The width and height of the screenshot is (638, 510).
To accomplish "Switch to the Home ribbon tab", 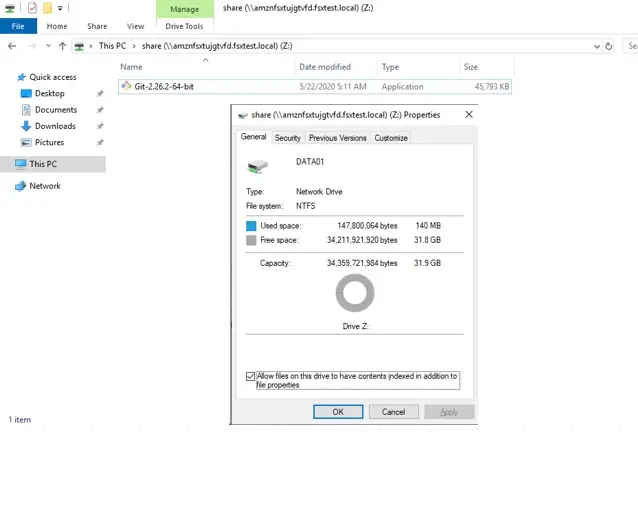I will click(57, 26).
